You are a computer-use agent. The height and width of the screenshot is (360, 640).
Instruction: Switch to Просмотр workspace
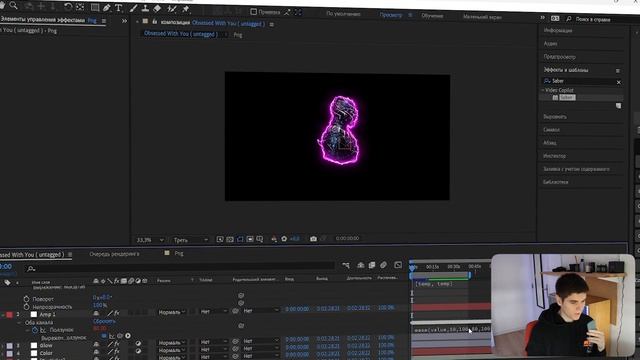click(391, 15)
